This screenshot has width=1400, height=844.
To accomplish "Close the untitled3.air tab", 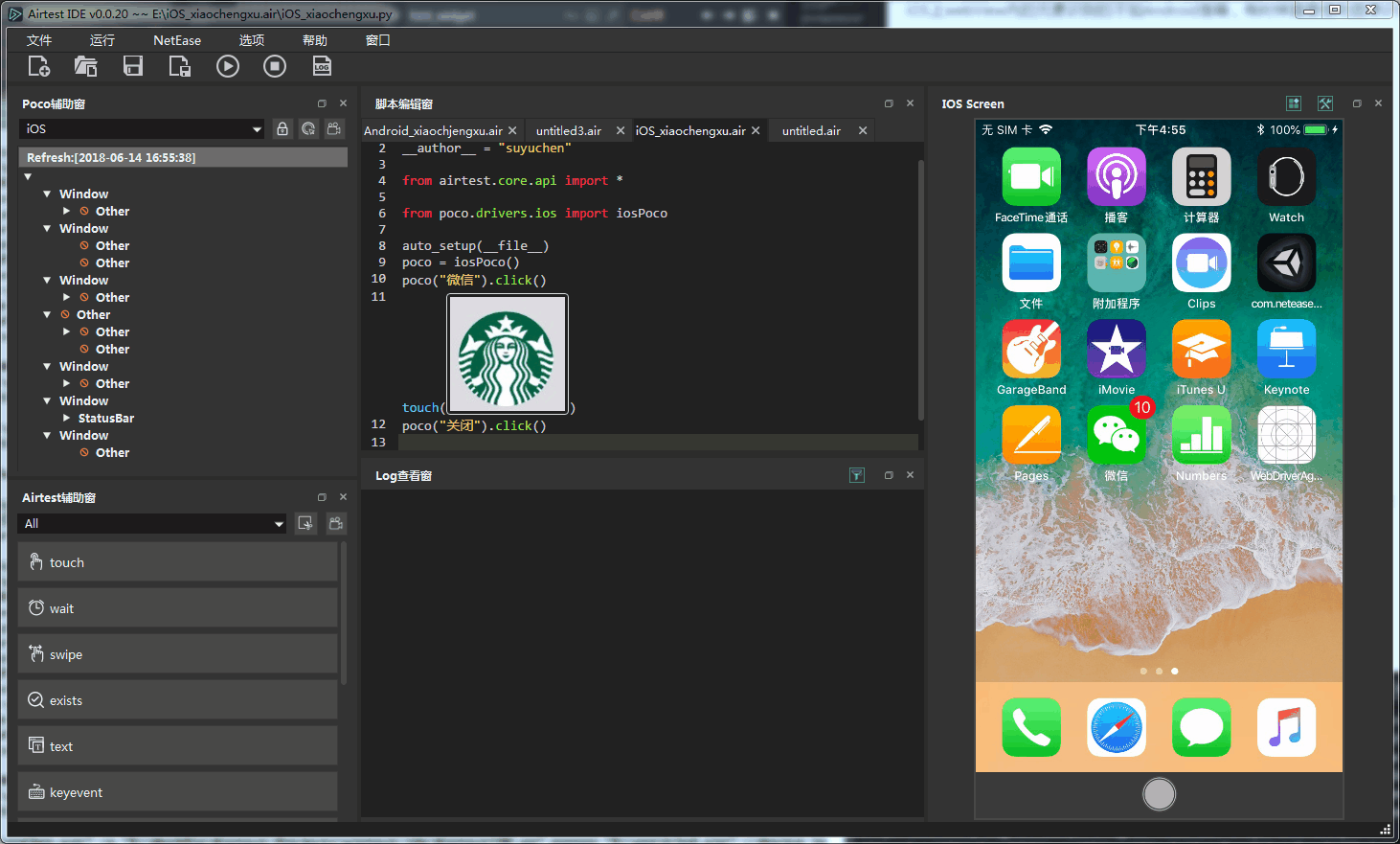I will click(621, 131).
